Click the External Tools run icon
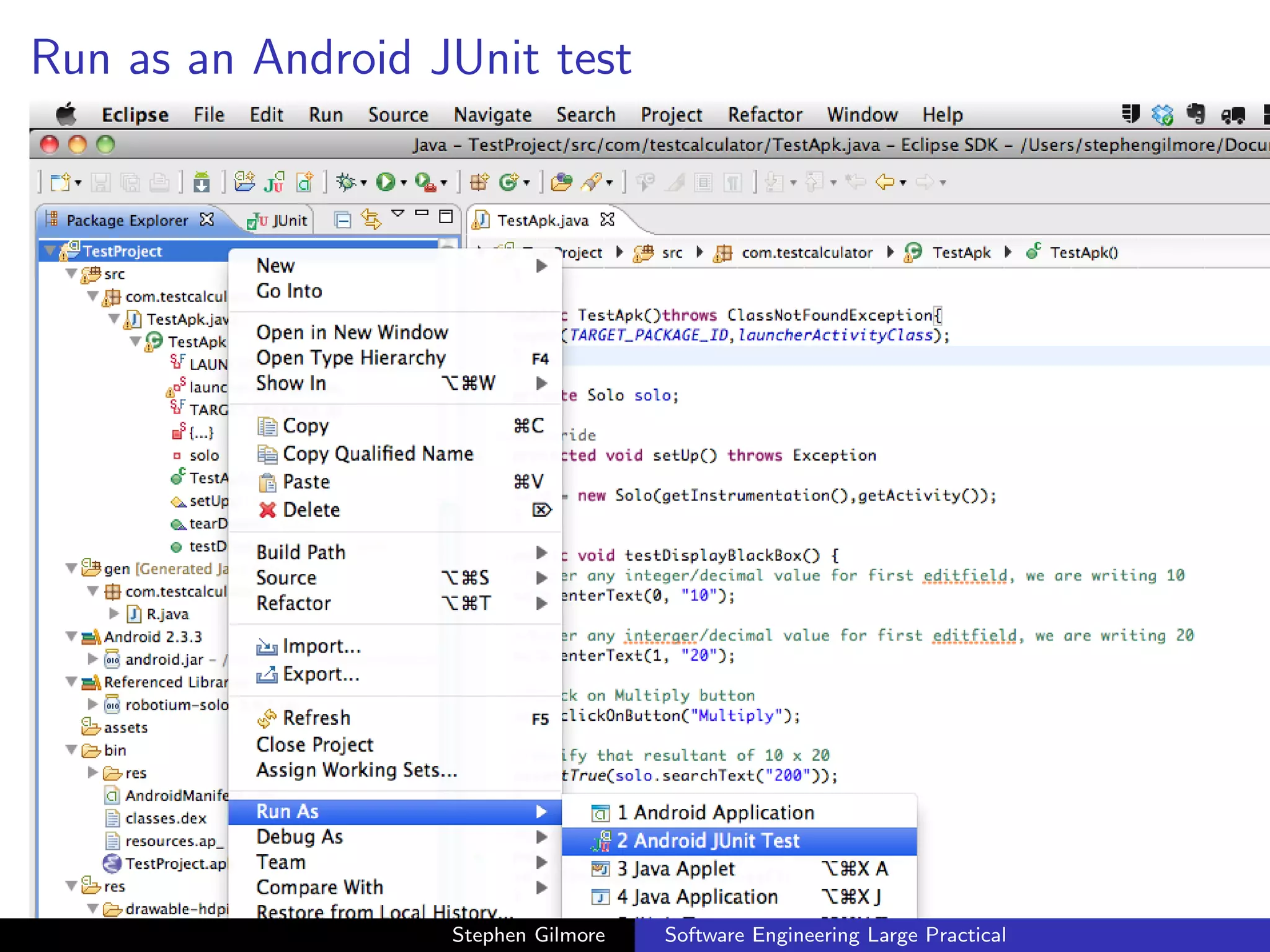This screenshot has height=952, width=1270. [425, 182]
